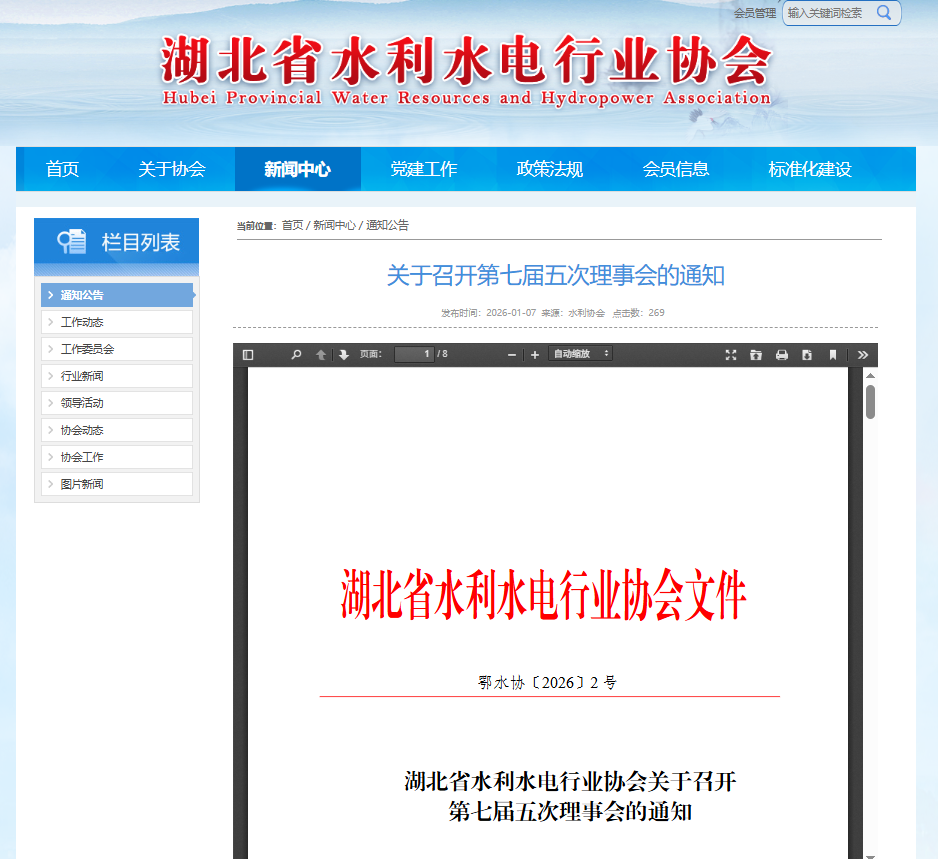Open the 自动缩放 zoom level dropdown

pos(580,354)
